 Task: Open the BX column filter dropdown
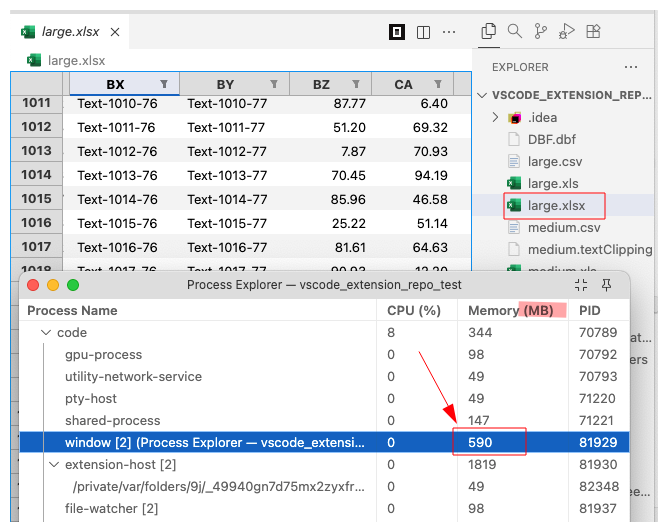click(165, 84)
